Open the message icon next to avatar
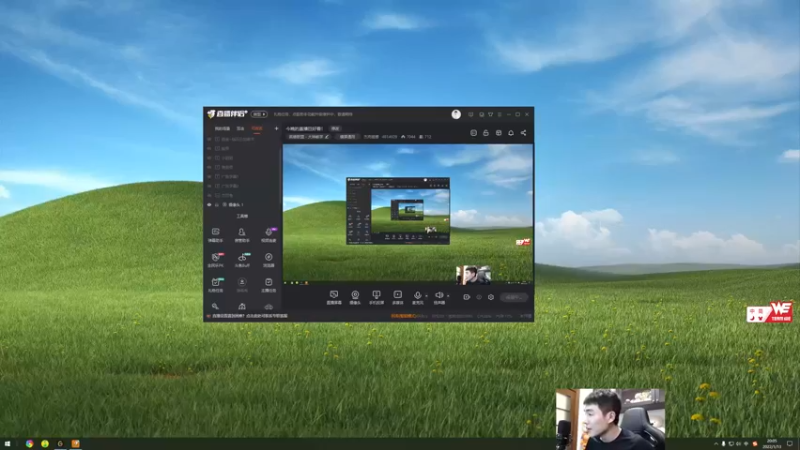 pos(471,114)
